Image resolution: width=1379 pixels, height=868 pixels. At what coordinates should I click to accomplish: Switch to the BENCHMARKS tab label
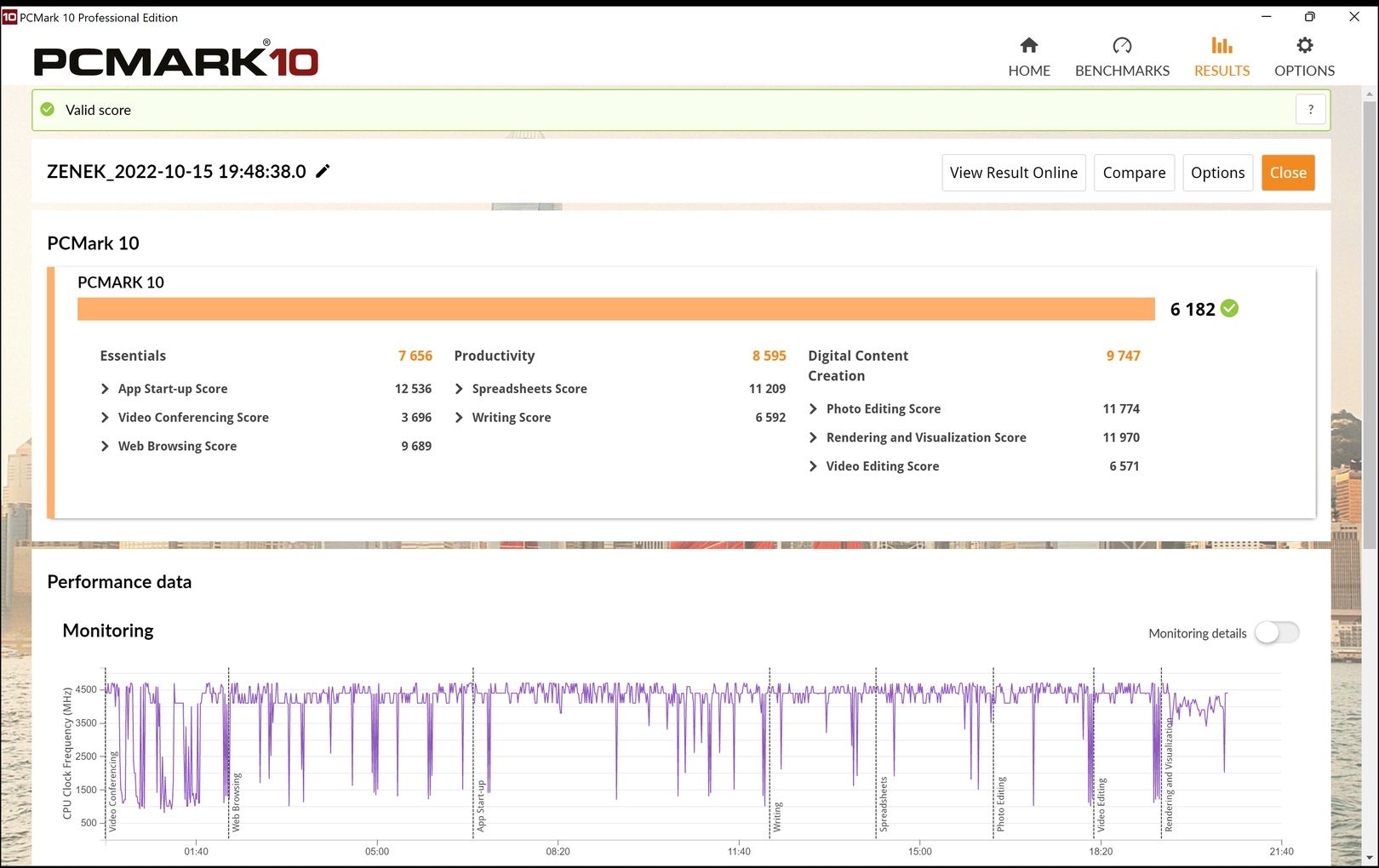click(x=1122, y=71)
